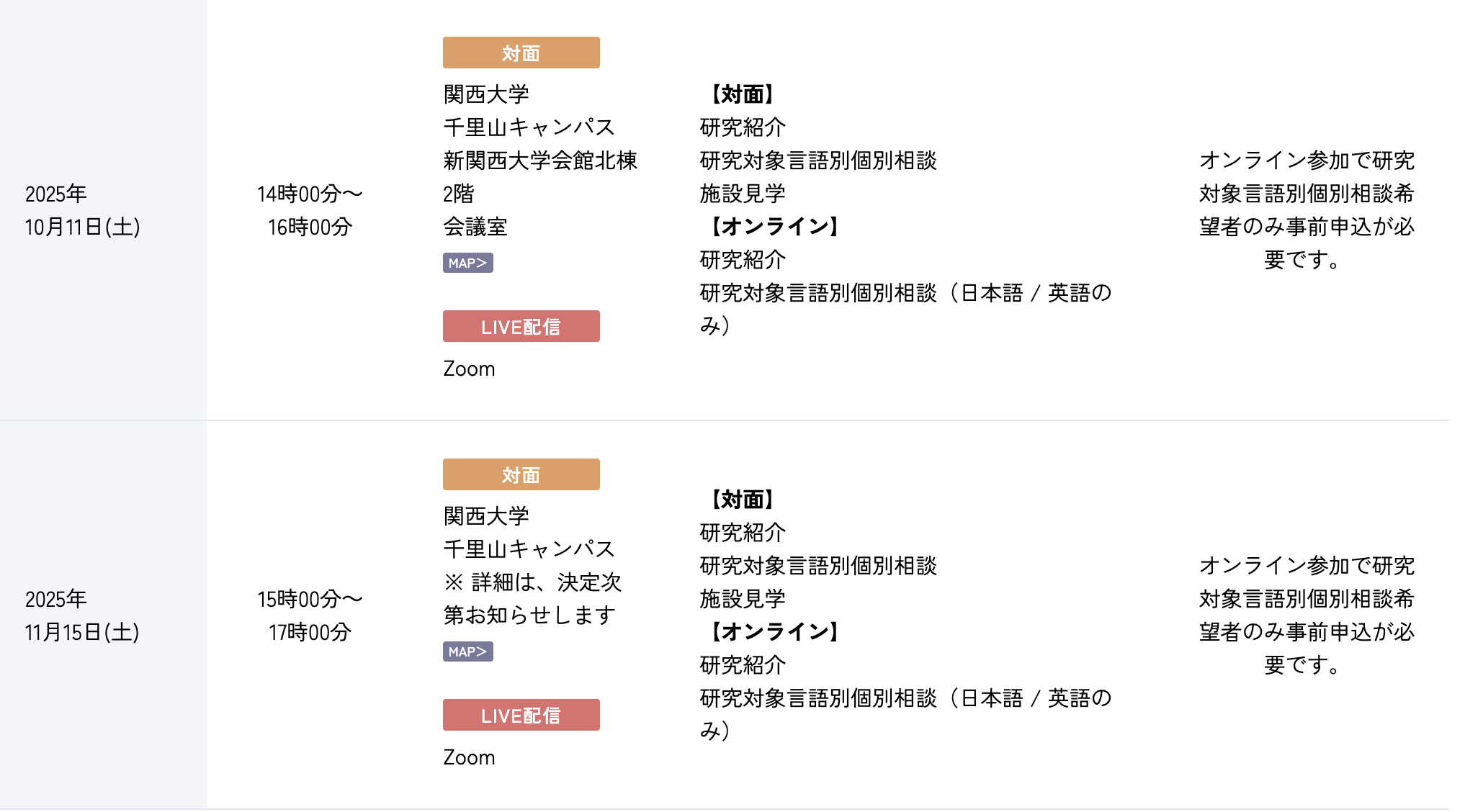The image size is (1465, 812).
Task: Click the Zoom text in the October 11 row
Action: (469, 369)
